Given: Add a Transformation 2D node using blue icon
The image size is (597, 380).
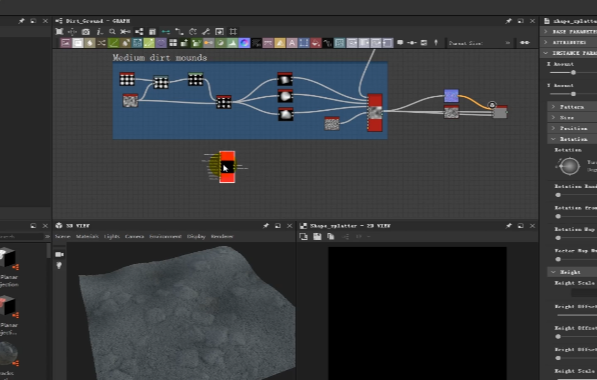Looking at the screenshot, I should tap(303, 43).
